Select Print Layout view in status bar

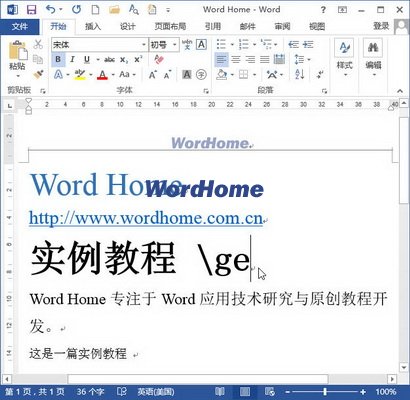click(x=245, y=392)
